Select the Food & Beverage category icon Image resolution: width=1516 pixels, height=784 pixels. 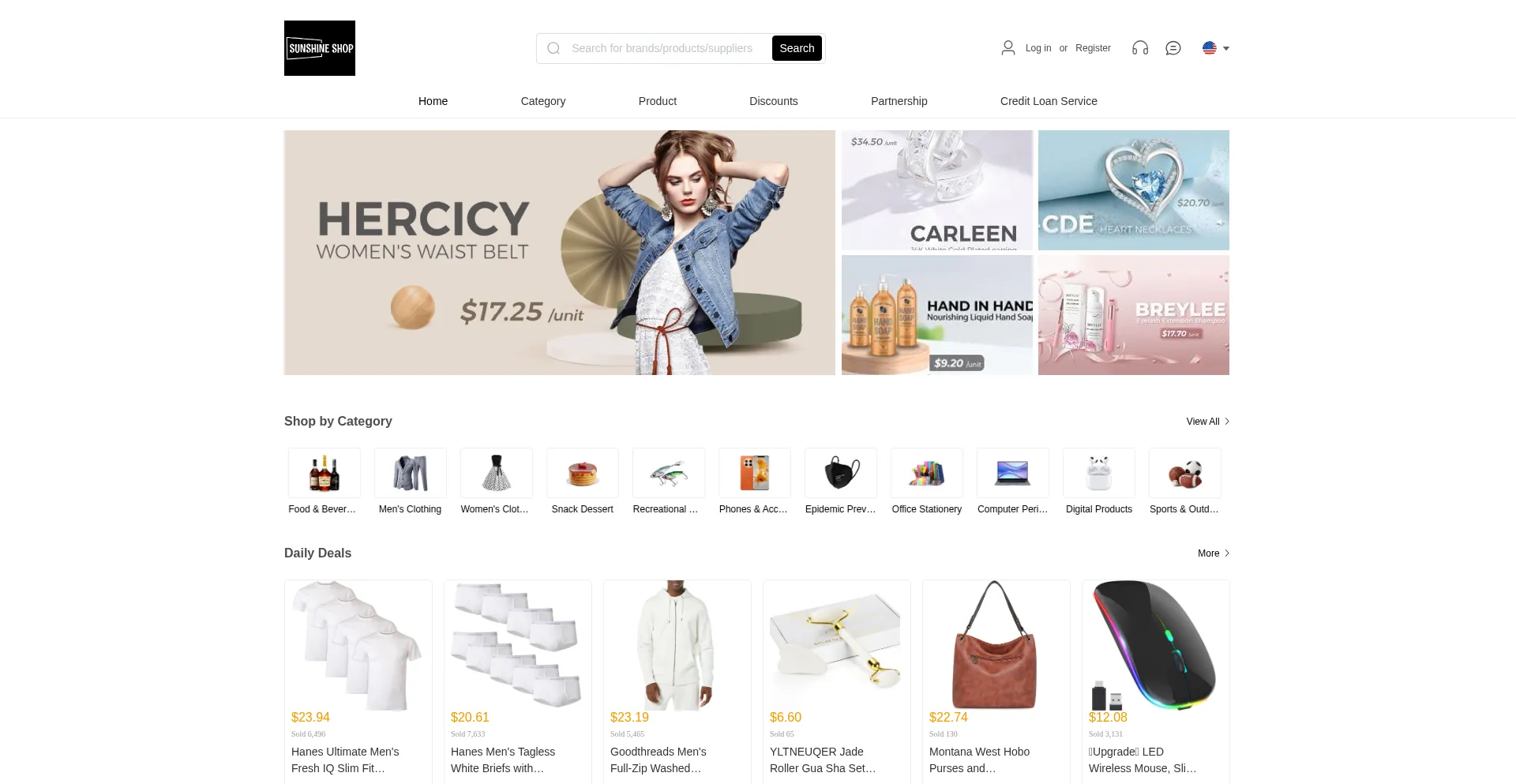point(325,473)
